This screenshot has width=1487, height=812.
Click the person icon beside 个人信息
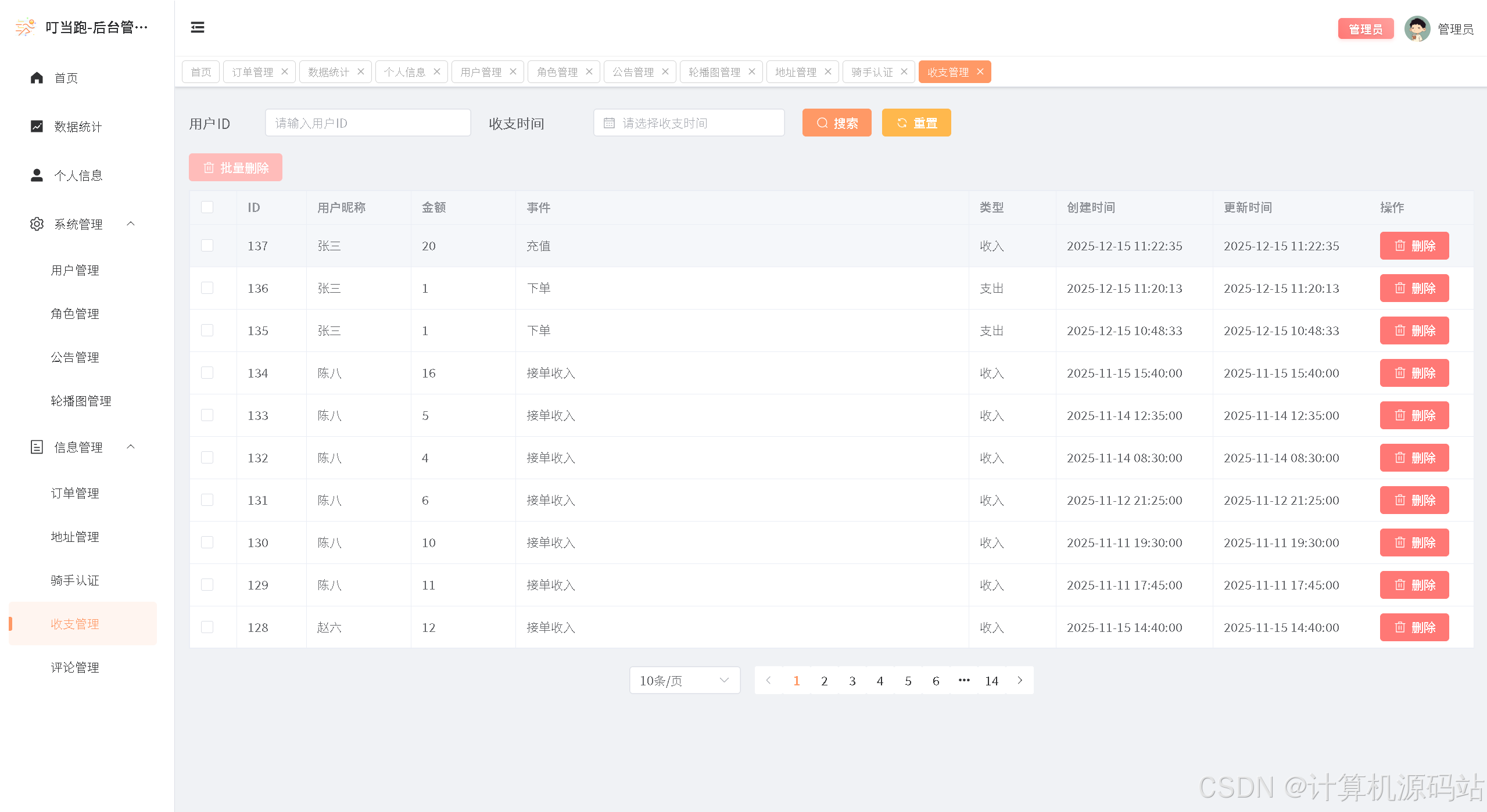pyautogui.click(x=37, y=175)
